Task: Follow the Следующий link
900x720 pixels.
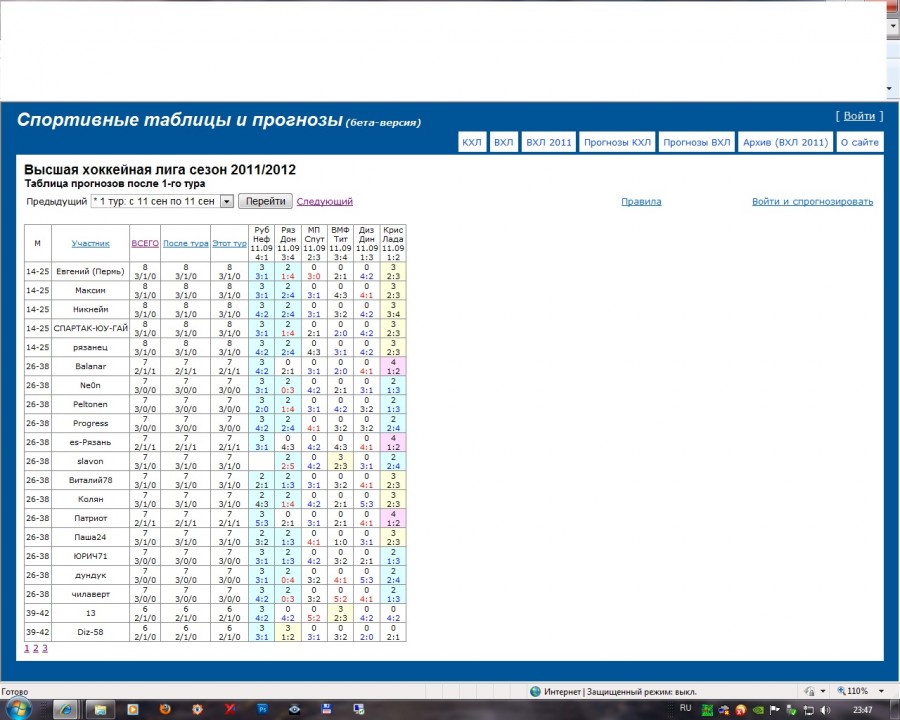Action: pos(325,201)
